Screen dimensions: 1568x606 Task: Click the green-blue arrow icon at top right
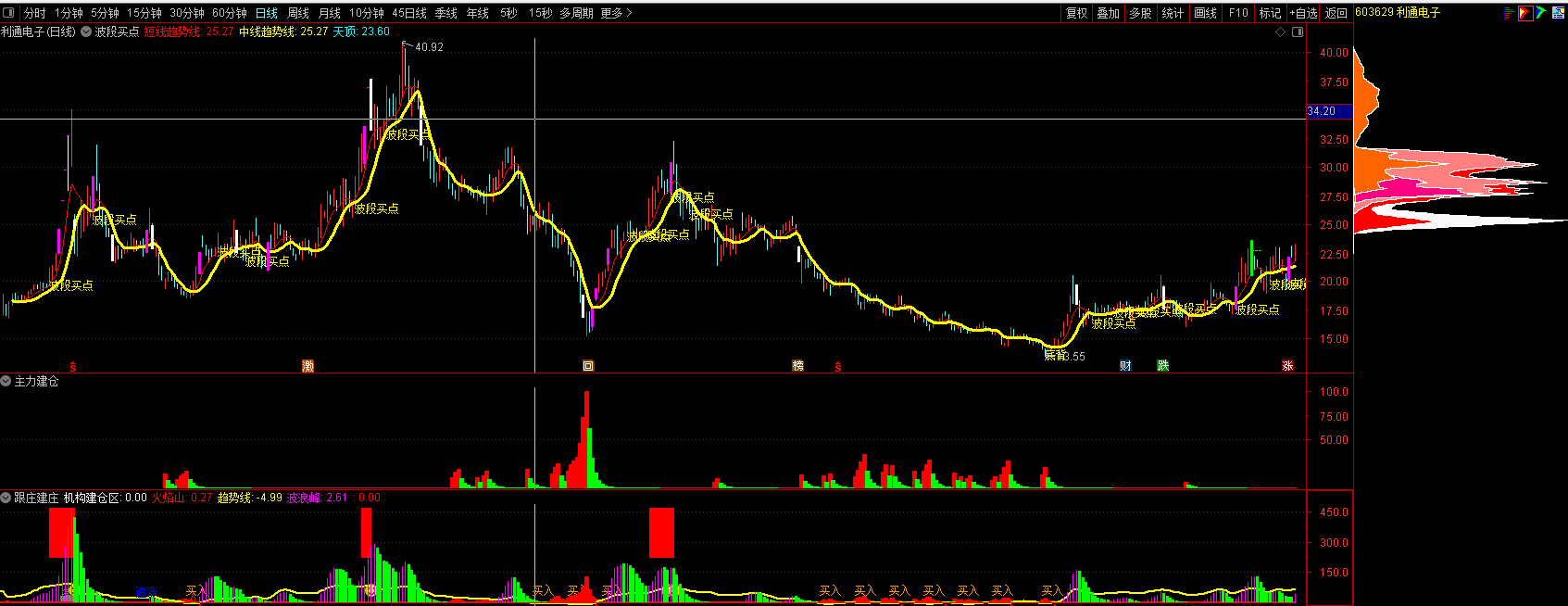(1540, 13)
